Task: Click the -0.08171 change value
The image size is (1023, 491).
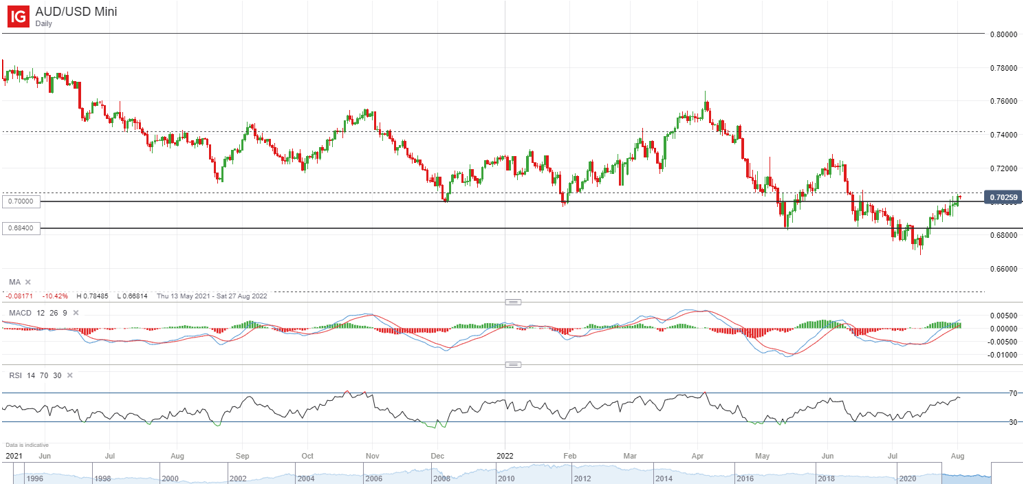Action: [20, 295]
